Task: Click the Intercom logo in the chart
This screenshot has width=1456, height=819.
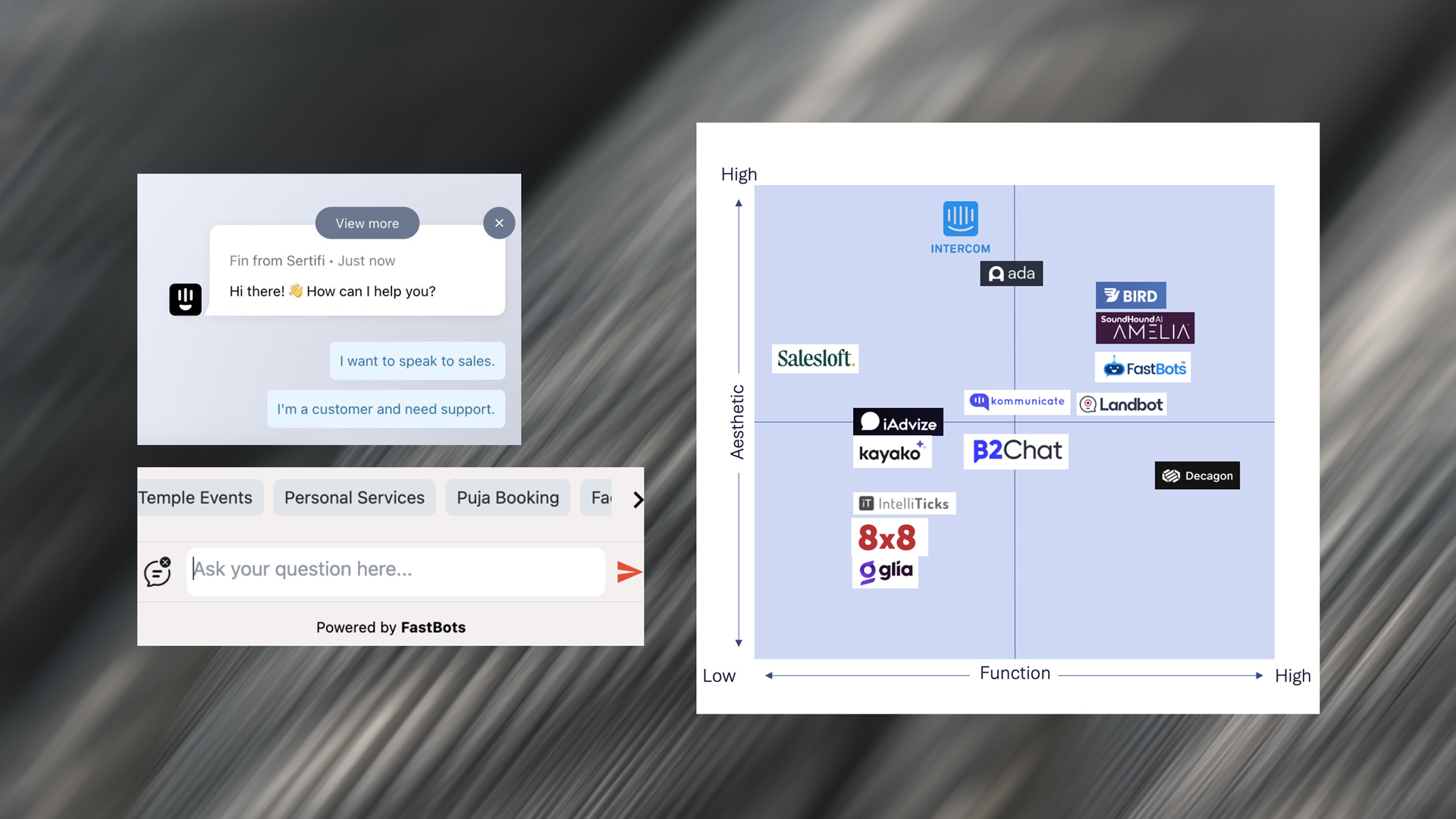Action: (x=960, y=227)
